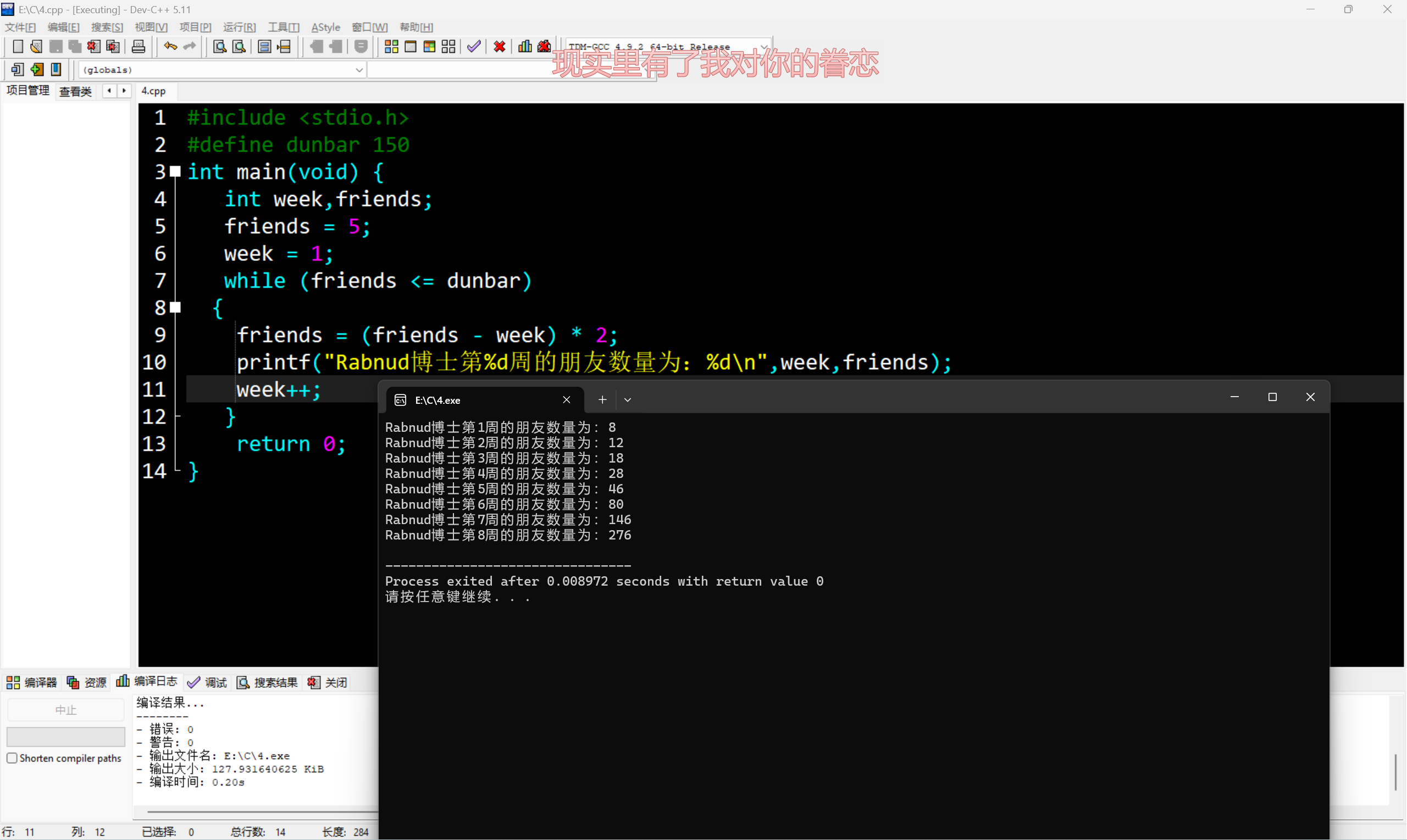Collapse the main function fold marker at line 3
Image resolution: width=1407 pixels, height=840 pixels.
tap(175, 171)
